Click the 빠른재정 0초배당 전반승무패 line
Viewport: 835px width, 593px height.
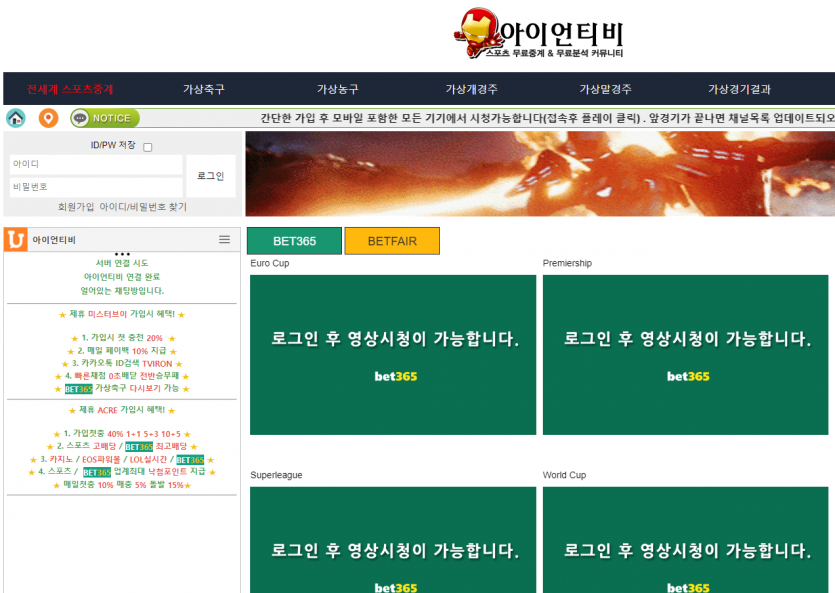click(122, 376)
